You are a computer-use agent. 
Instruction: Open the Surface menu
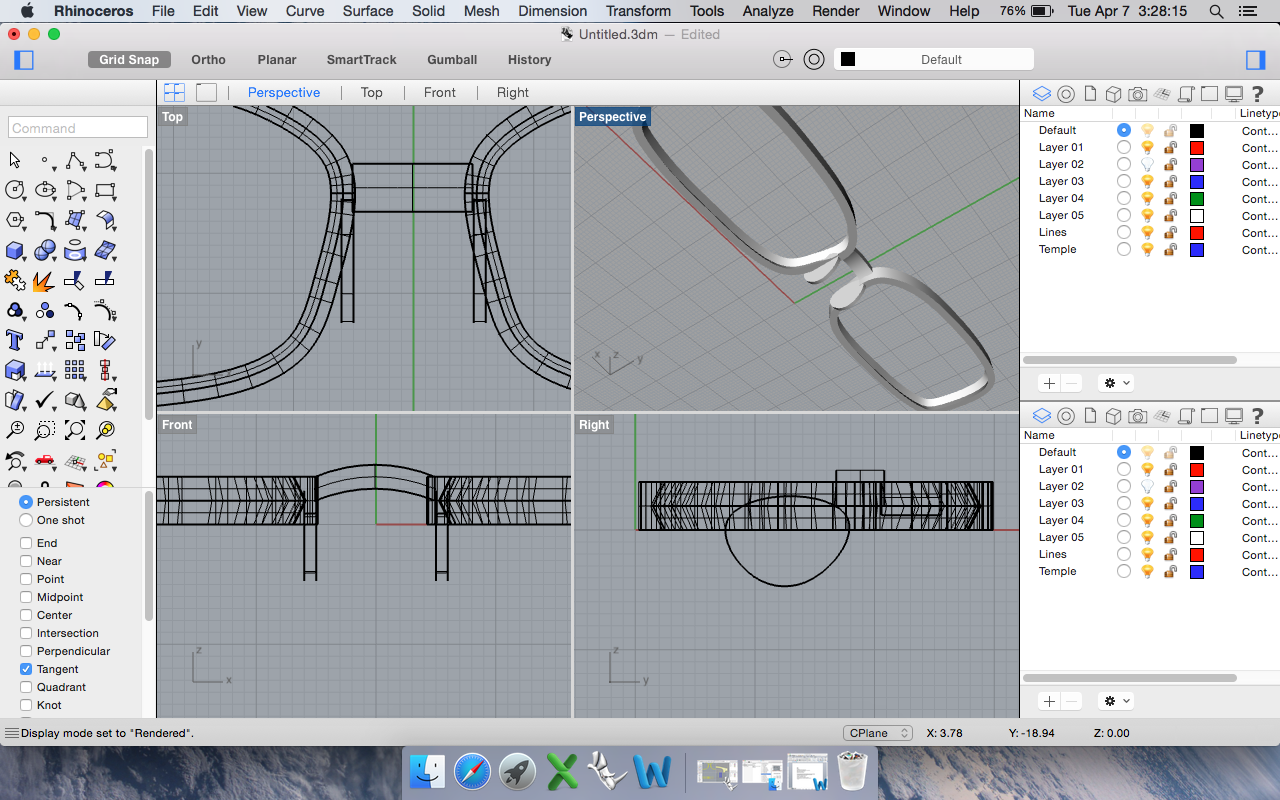367,11
